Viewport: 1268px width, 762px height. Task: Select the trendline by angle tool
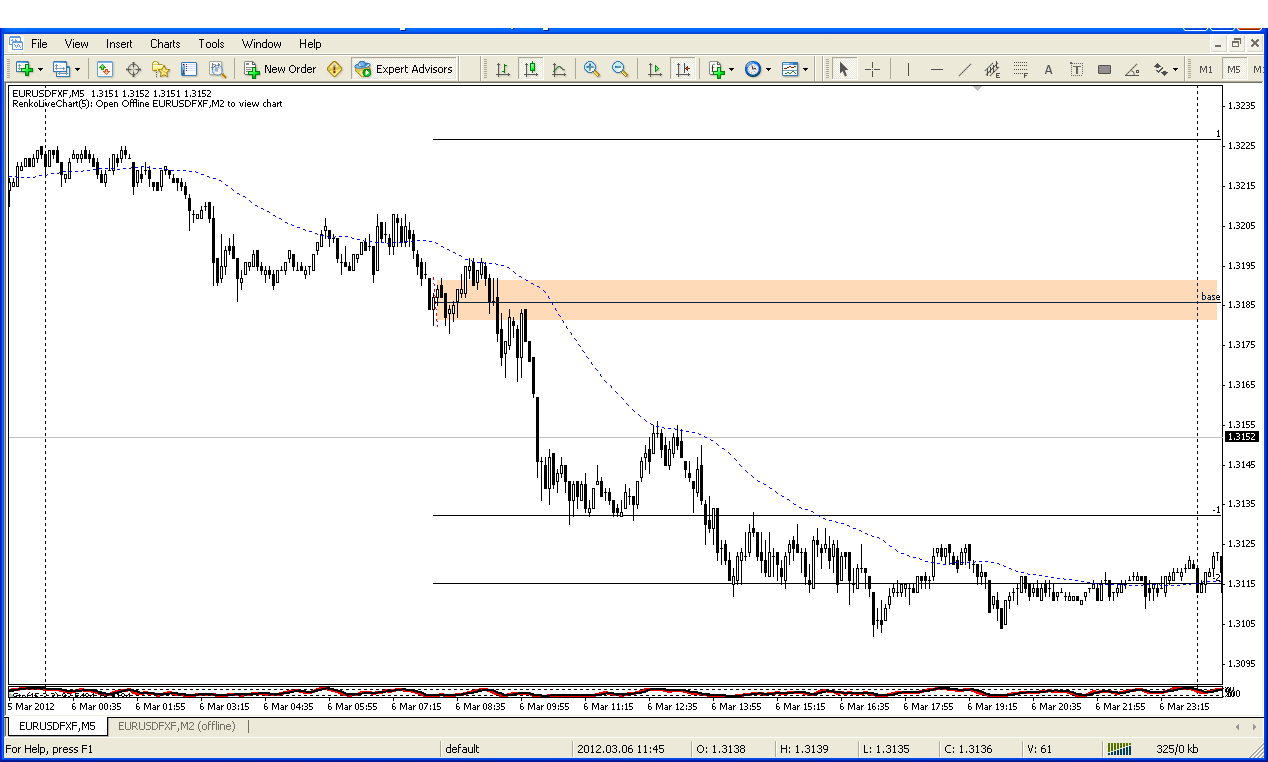pyautogui.click(x=1132, y=69)
